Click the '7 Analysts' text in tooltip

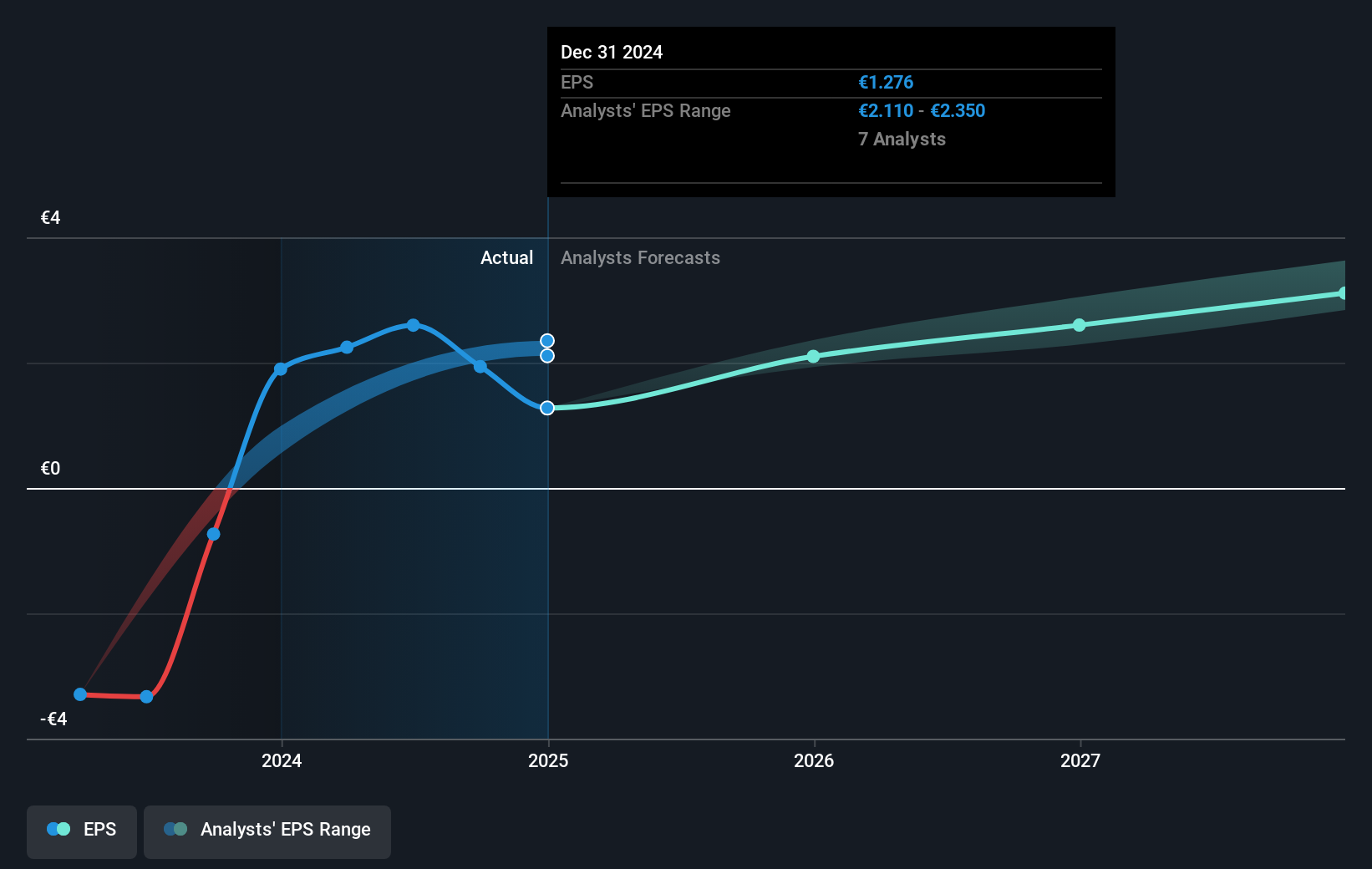point(902,139)
